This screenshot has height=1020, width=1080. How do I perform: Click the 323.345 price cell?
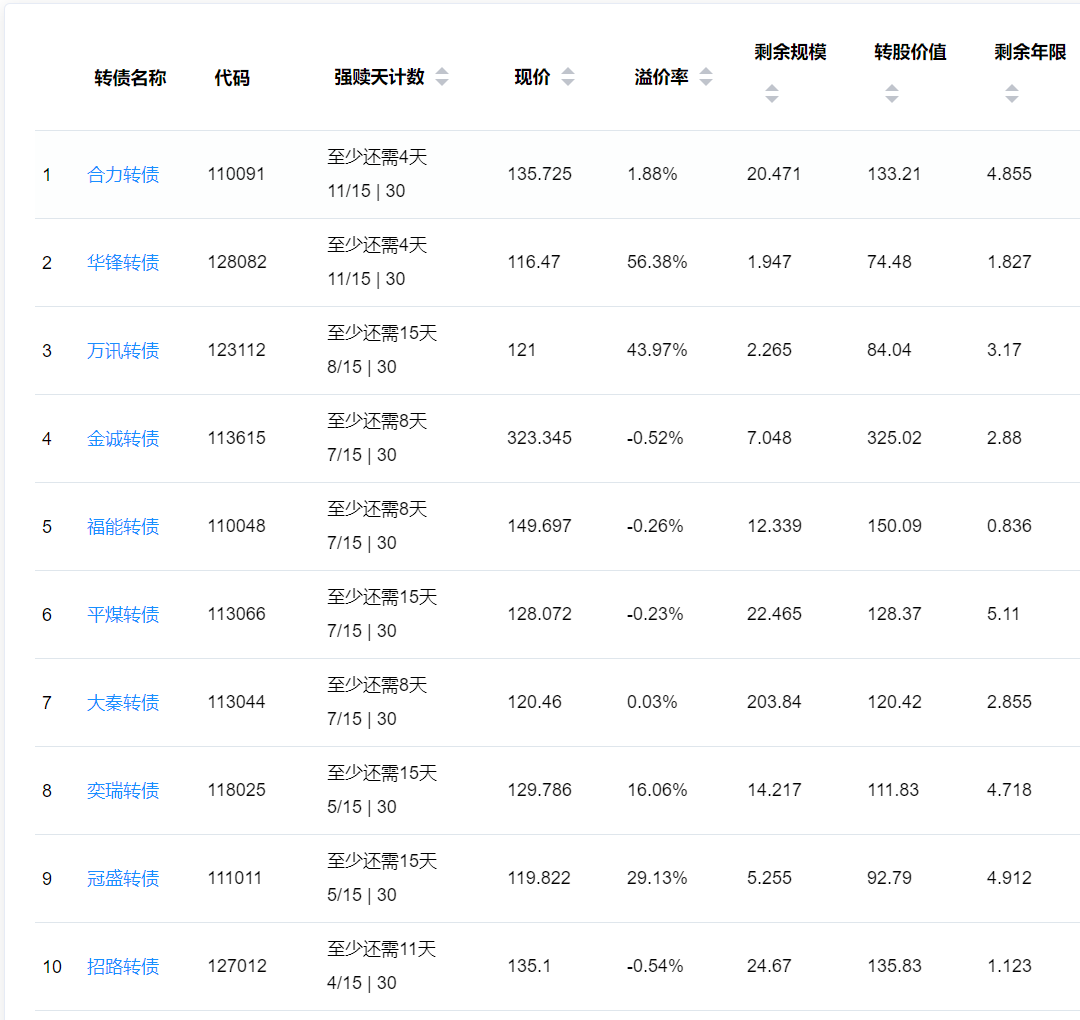[539, 438]
